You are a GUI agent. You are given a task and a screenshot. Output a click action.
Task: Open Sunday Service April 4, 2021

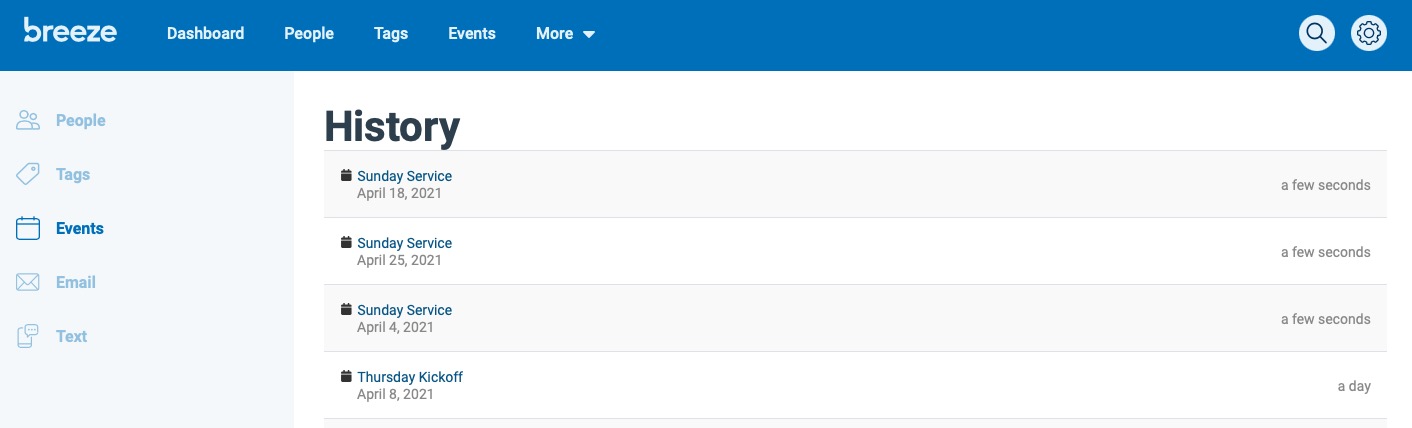404,310
